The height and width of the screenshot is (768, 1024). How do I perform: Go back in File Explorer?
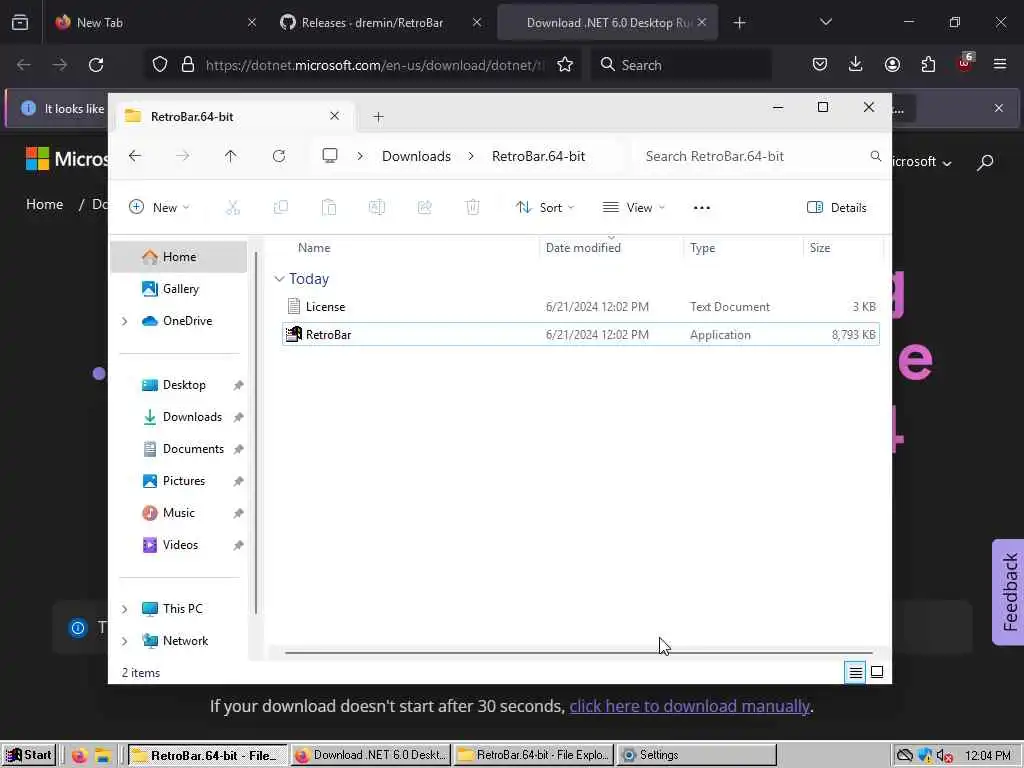pyautogui.click(x=135, y=156)
